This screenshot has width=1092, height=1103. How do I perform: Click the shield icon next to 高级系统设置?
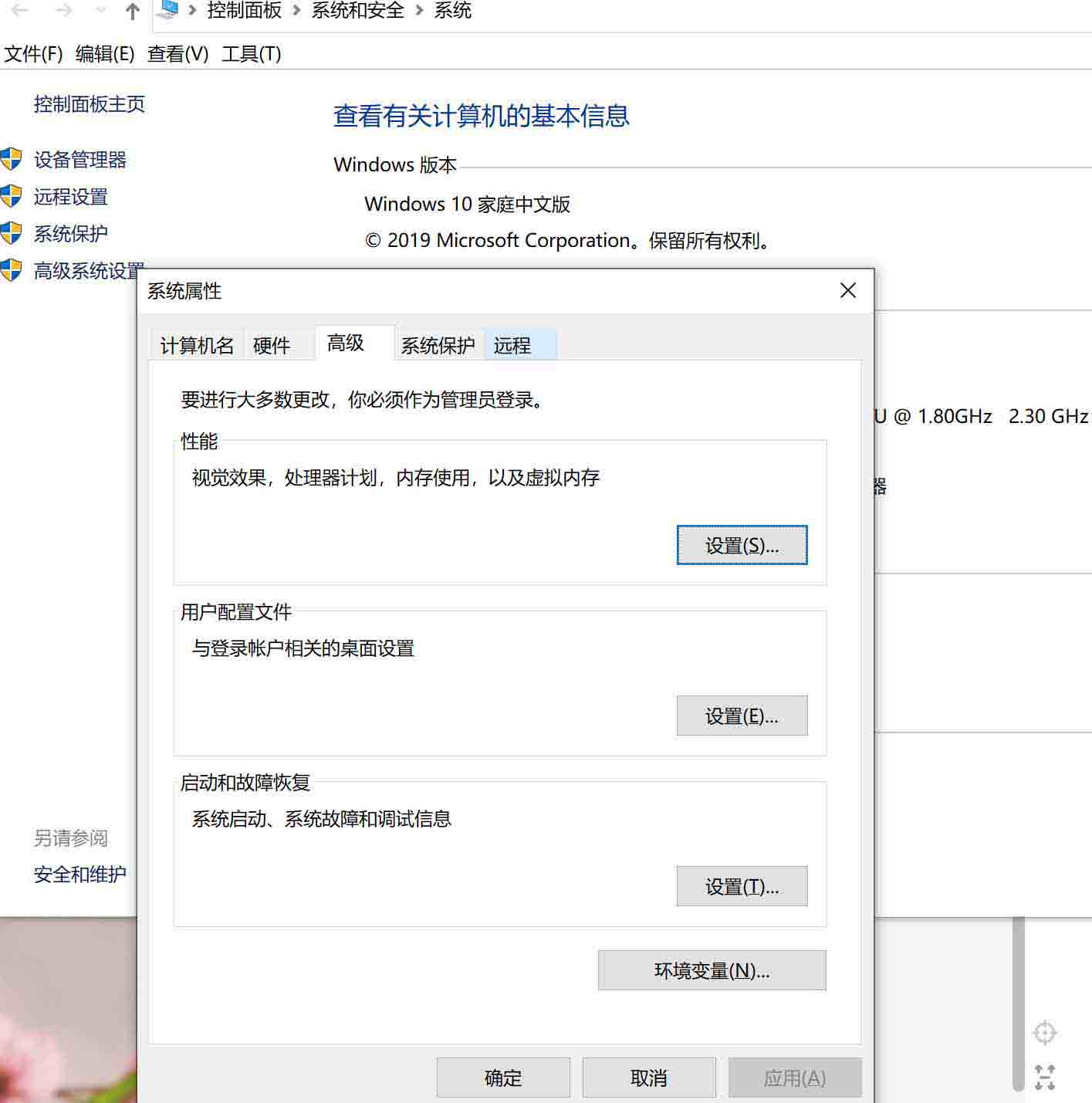[x=12, y=270]
